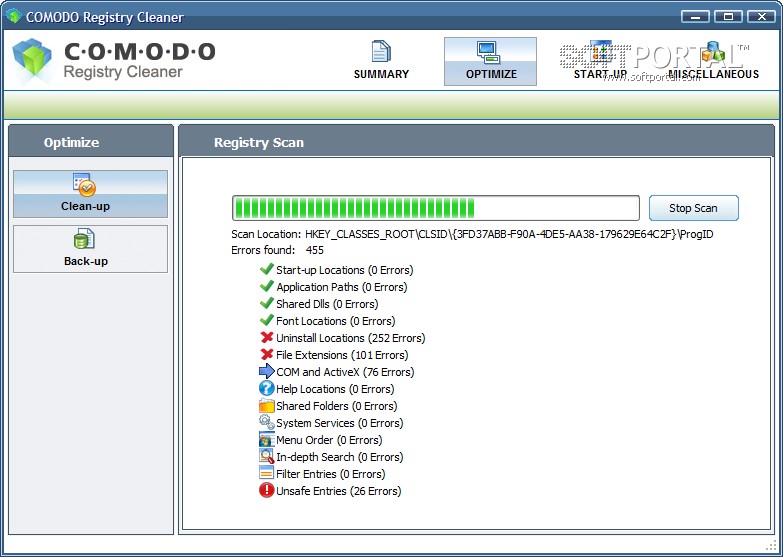Click the Optimize computer icon
The width and height of the screenshot is (783, 557).
489,53
